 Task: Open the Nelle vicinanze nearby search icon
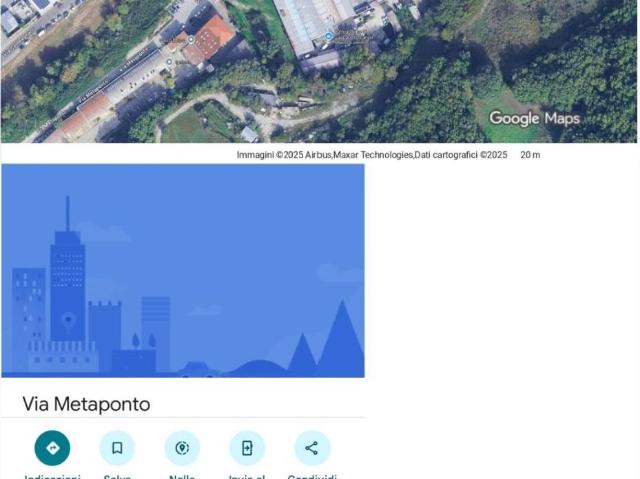(x=182, y=448)
